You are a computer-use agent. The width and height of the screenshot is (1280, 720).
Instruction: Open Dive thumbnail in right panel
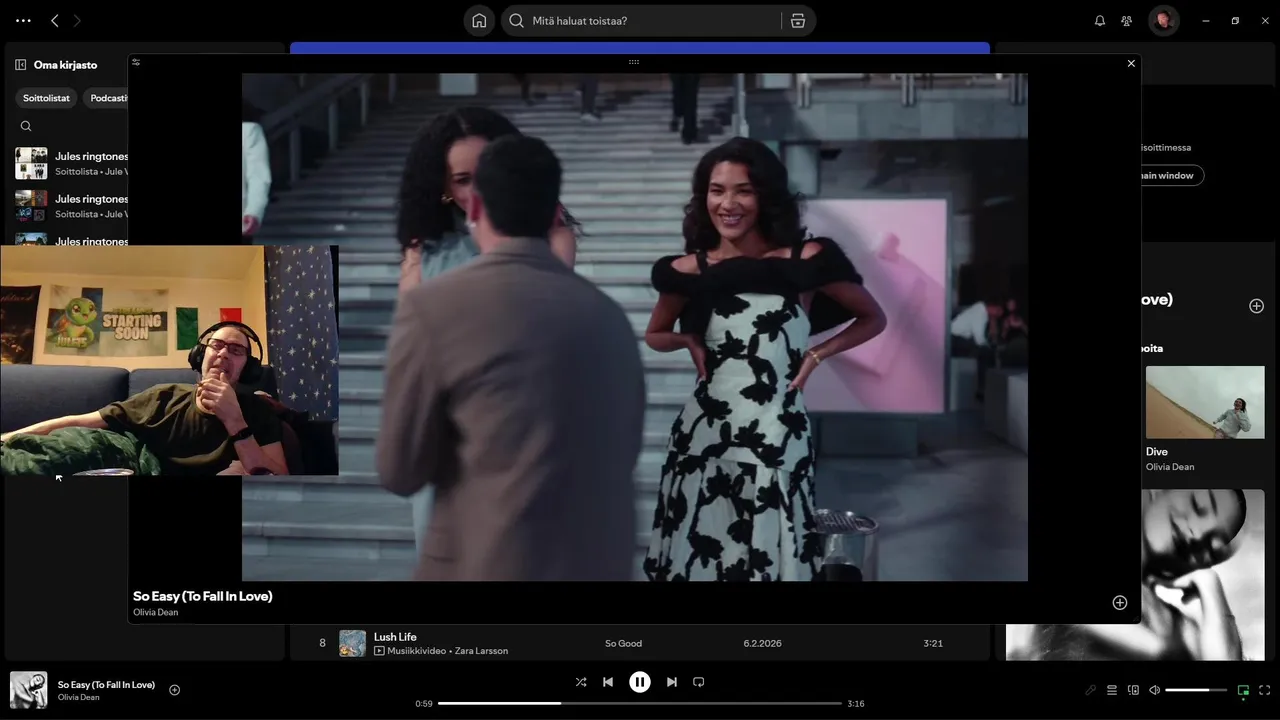point(1205,402)
